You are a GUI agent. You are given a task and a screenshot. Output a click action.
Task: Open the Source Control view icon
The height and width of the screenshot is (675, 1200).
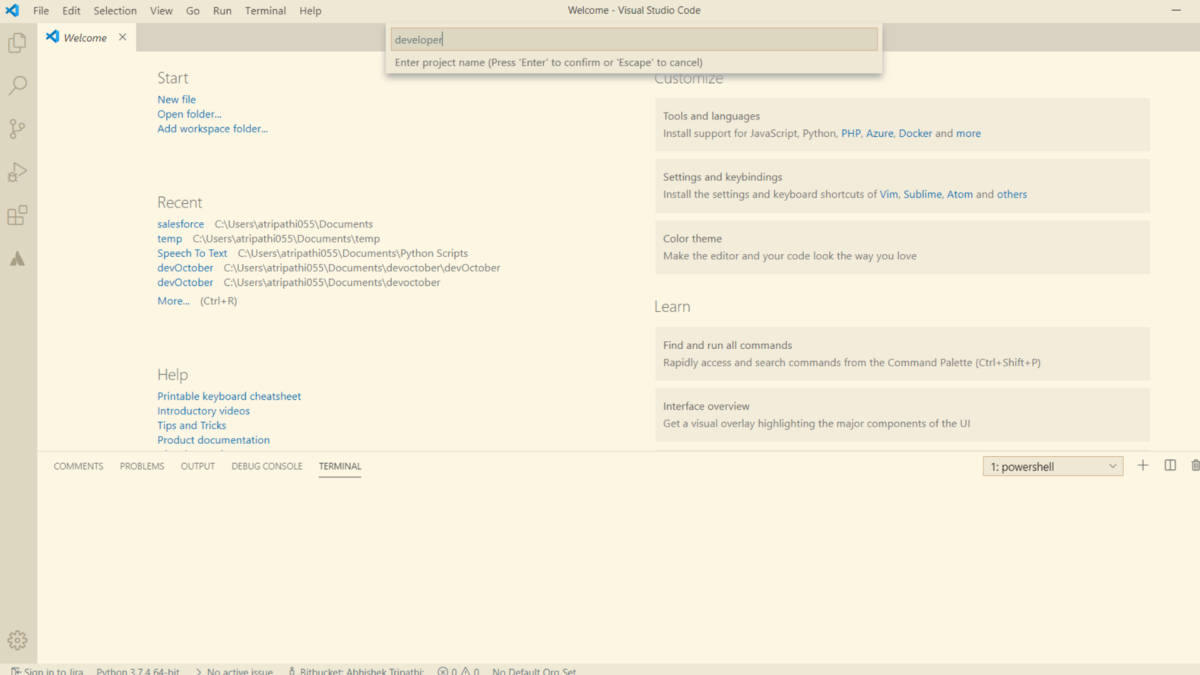tap(17, 129)
